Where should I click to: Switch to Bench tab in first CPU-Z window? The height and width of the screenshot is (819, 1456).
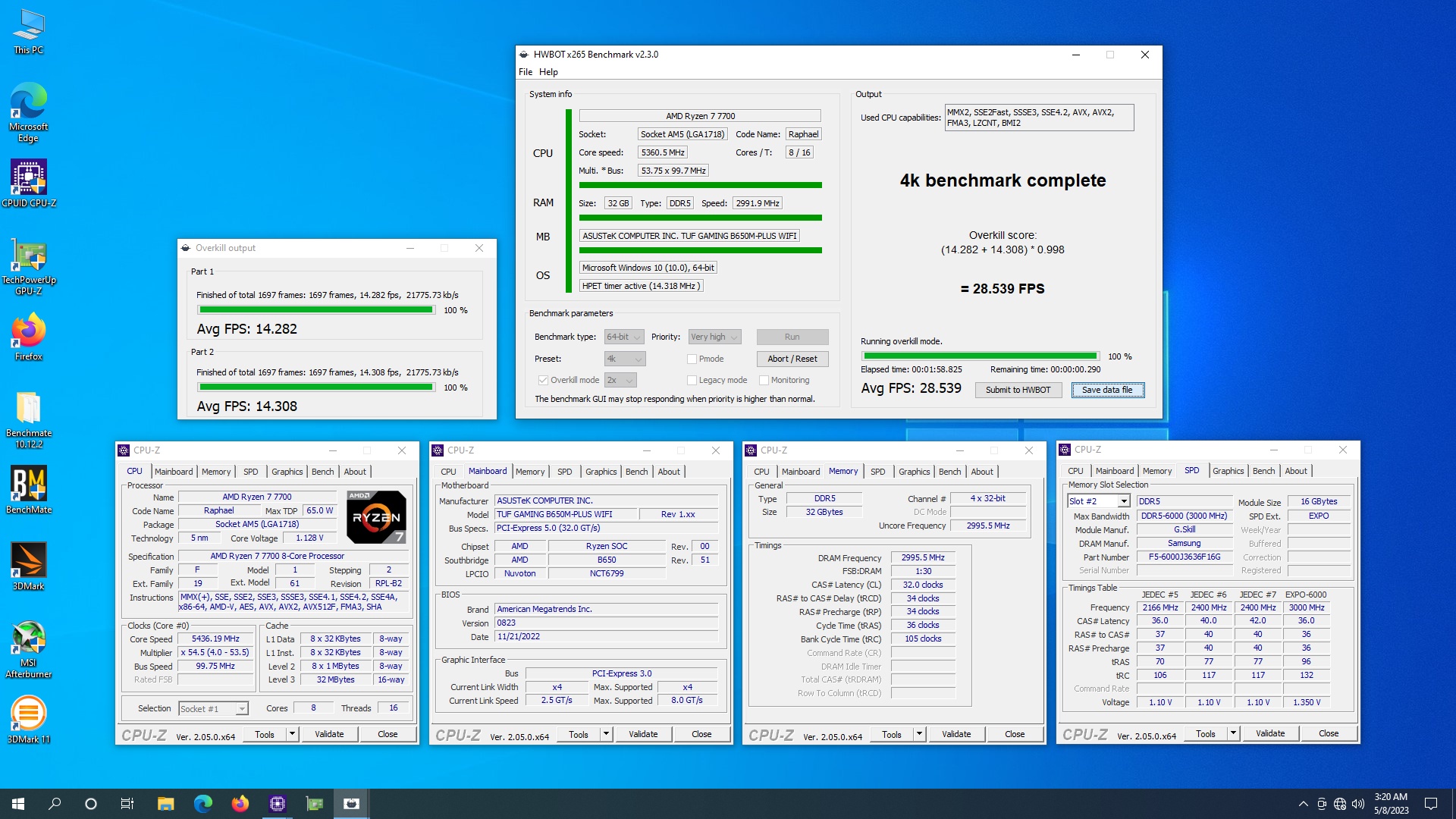[322, 472]
